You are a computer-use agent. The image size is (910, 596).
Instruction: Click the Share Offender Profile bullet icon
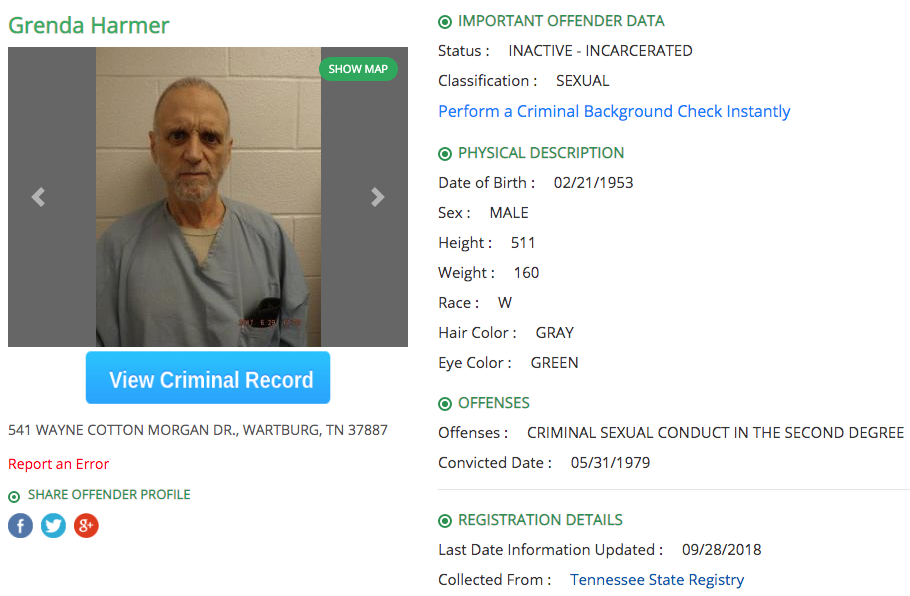14,497
